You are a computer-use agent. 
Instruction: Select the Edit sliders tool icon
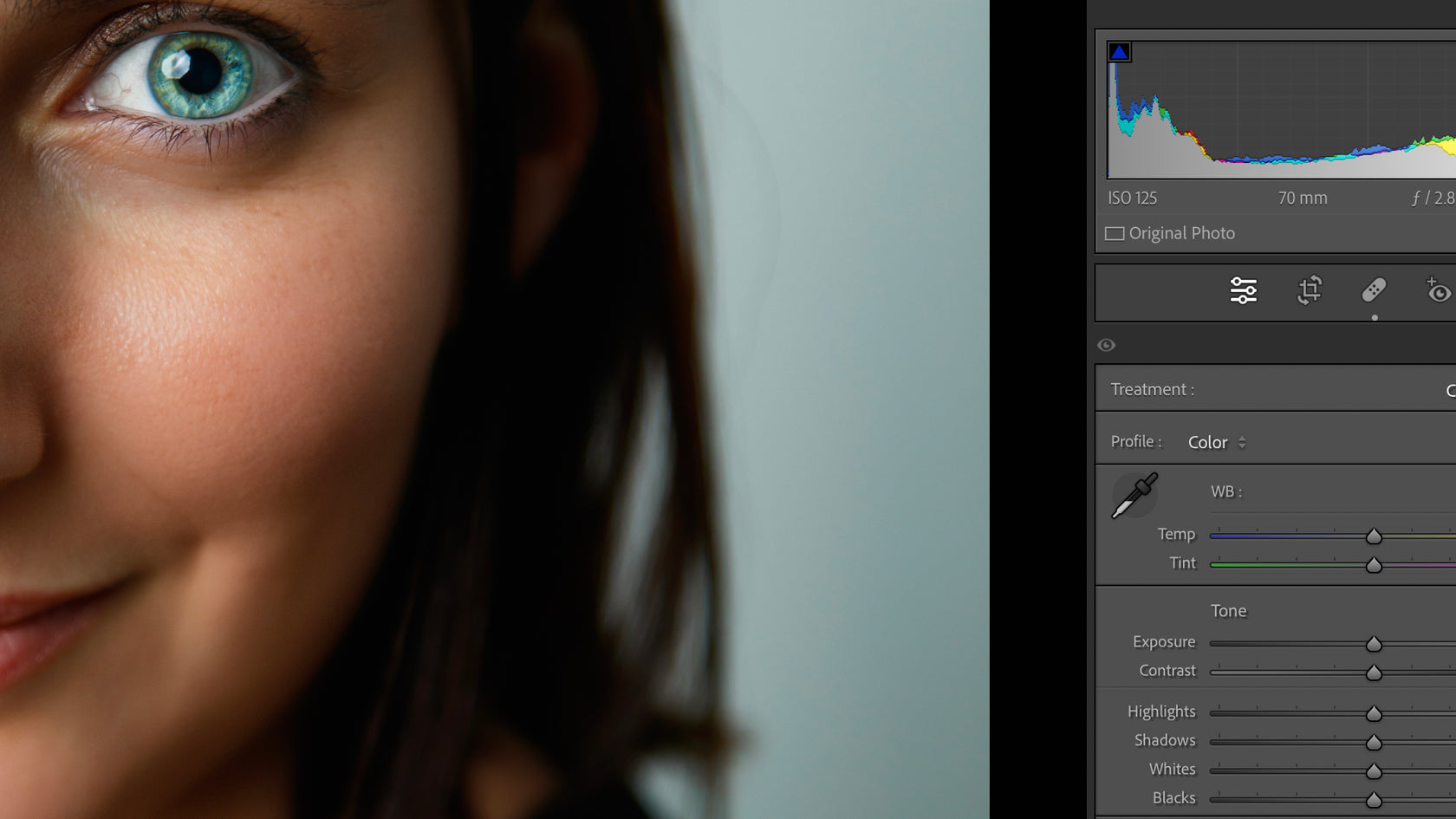(1244, 290)
